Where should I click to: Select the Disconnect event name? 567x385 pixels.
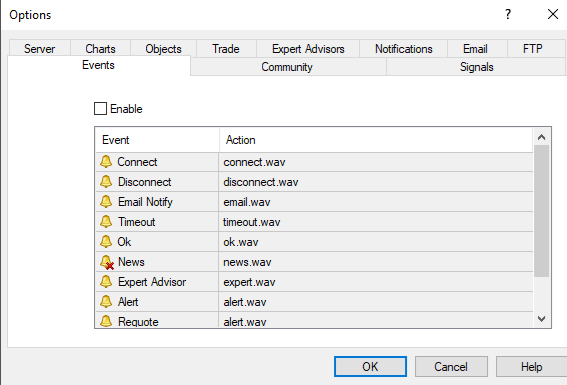pyautogui.click(x=144, y=182)
